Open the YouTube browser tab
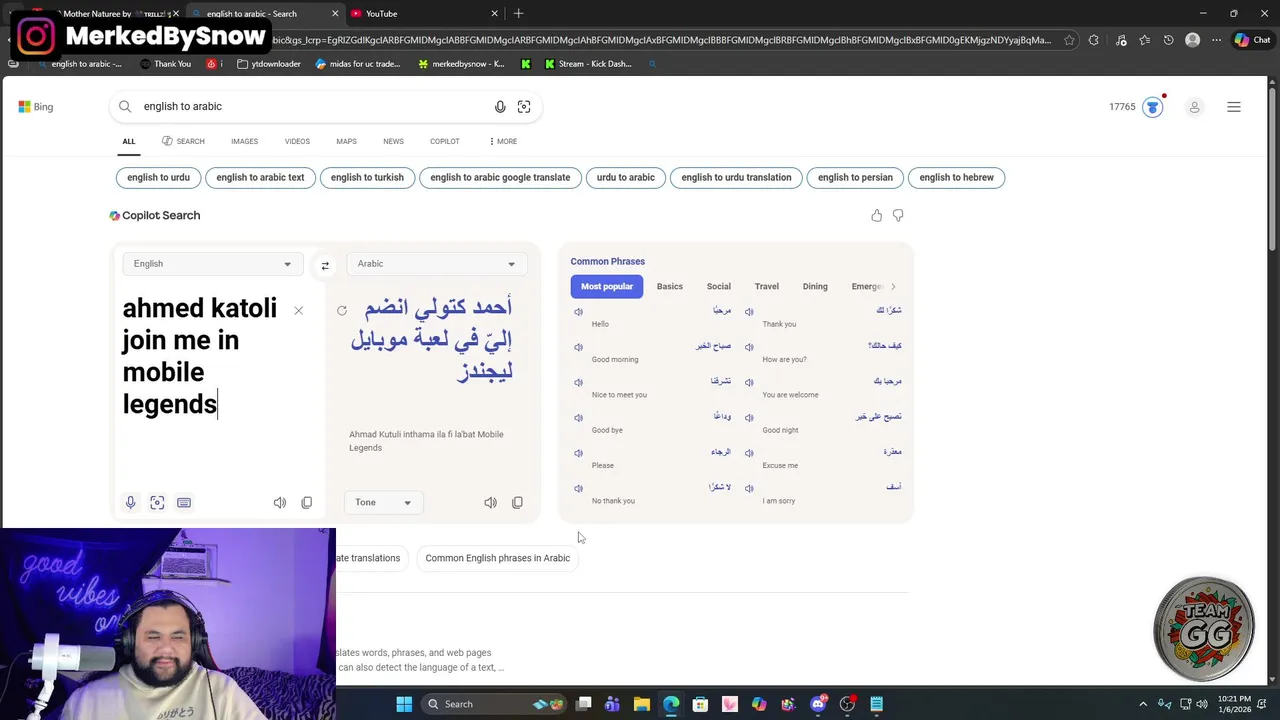This screenshot has height=720, width=1280. click(x=424, y=14)
